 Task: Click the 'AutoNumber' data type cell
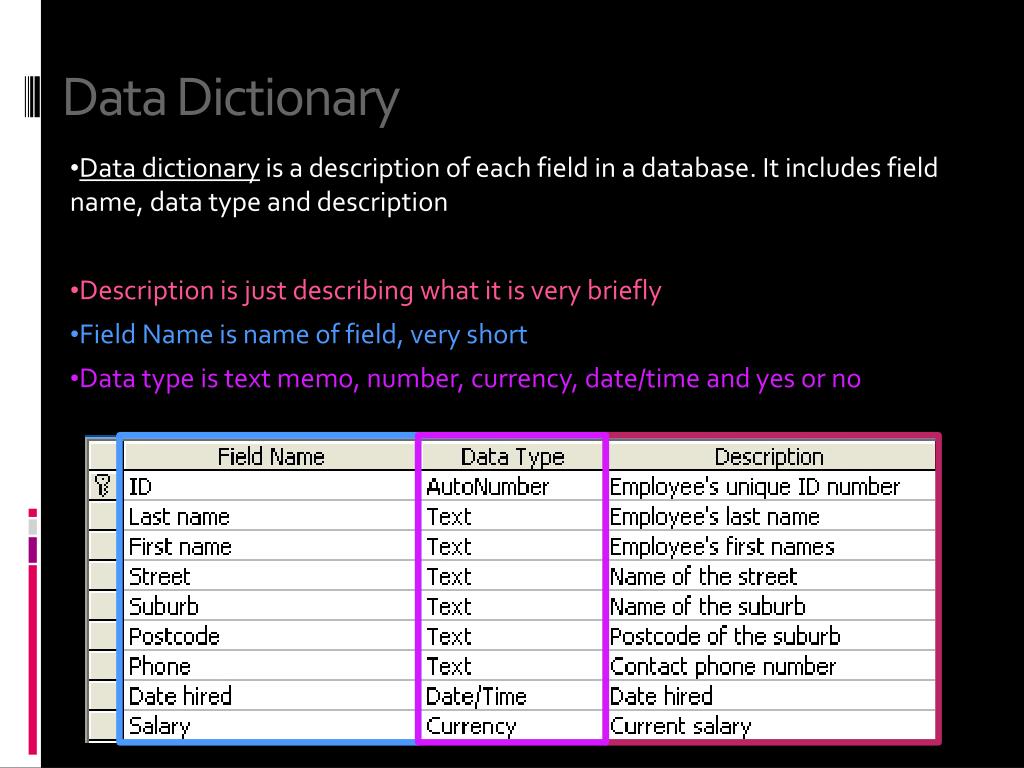pos(512,486)
